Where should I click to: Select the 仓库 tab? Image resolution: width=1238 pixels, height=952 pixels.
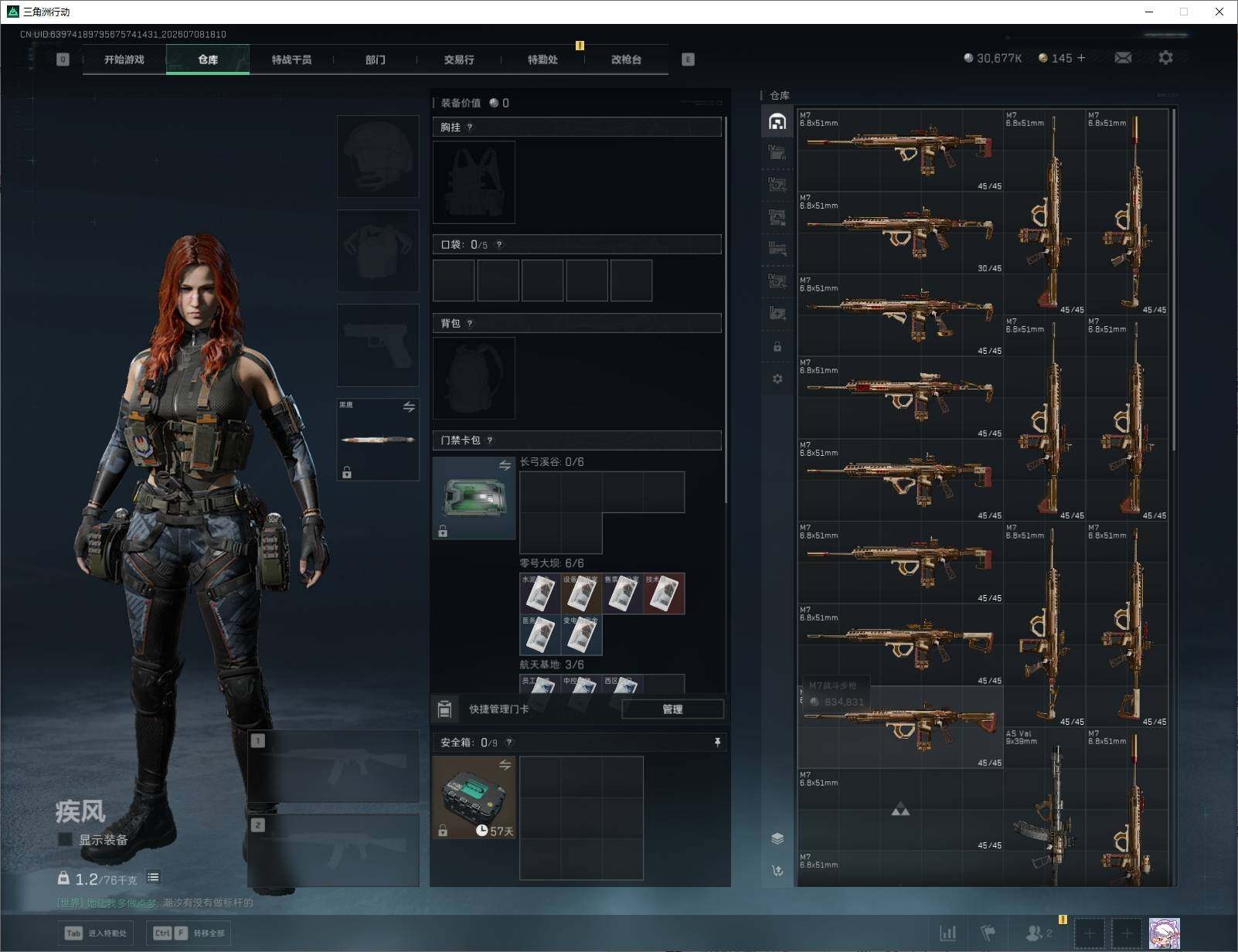click(208, 59)
